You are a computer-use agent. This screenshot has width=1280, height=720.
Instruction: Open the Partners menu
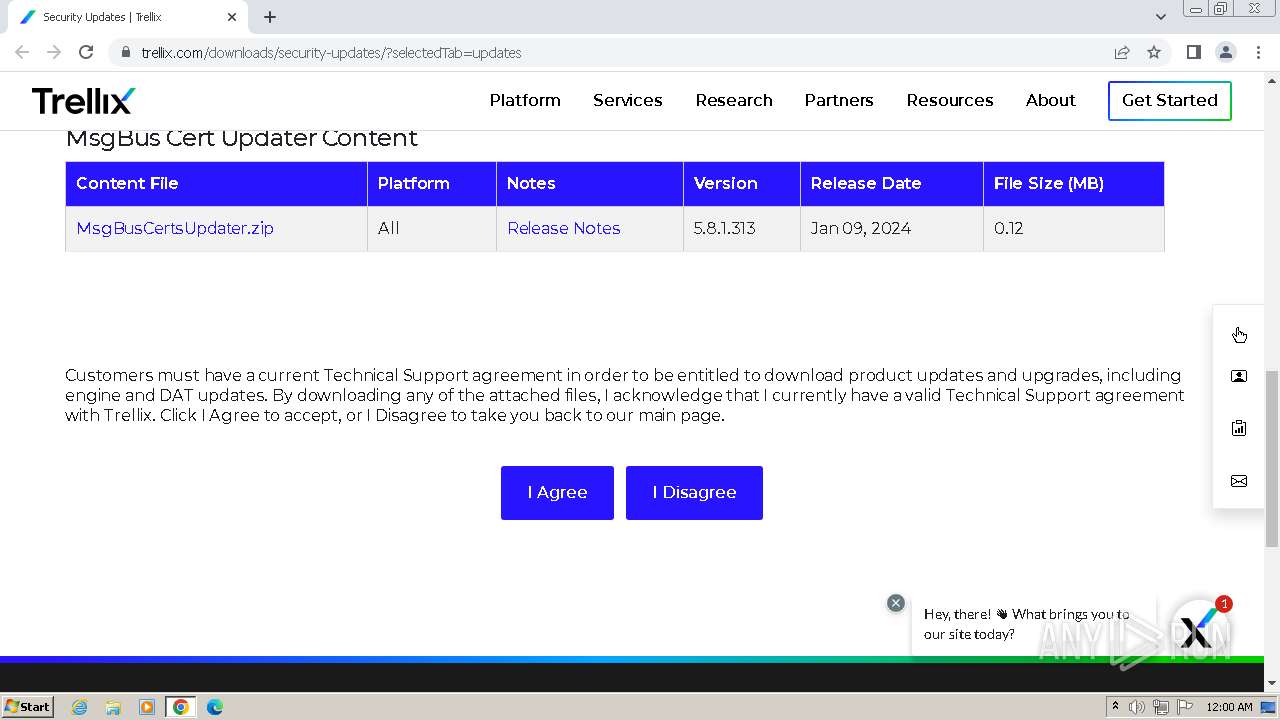[839, 100]
